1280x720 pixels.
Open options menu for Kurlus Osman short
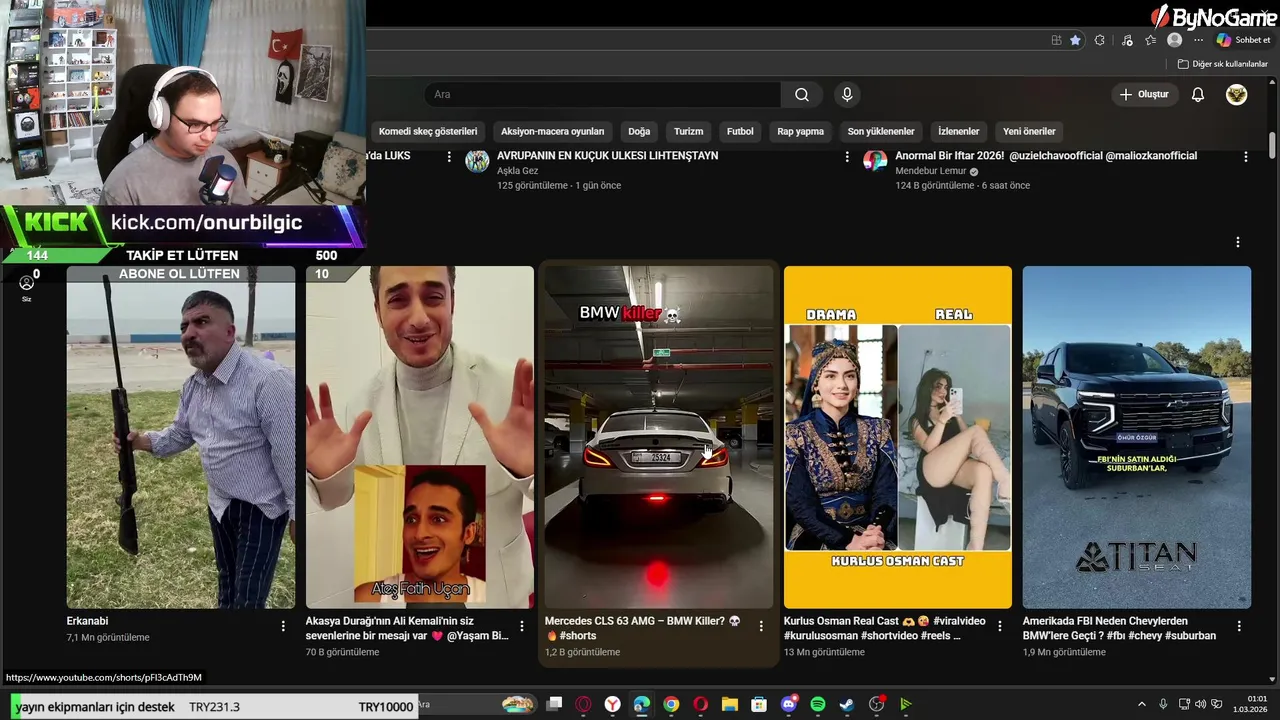pos(1000,626)
